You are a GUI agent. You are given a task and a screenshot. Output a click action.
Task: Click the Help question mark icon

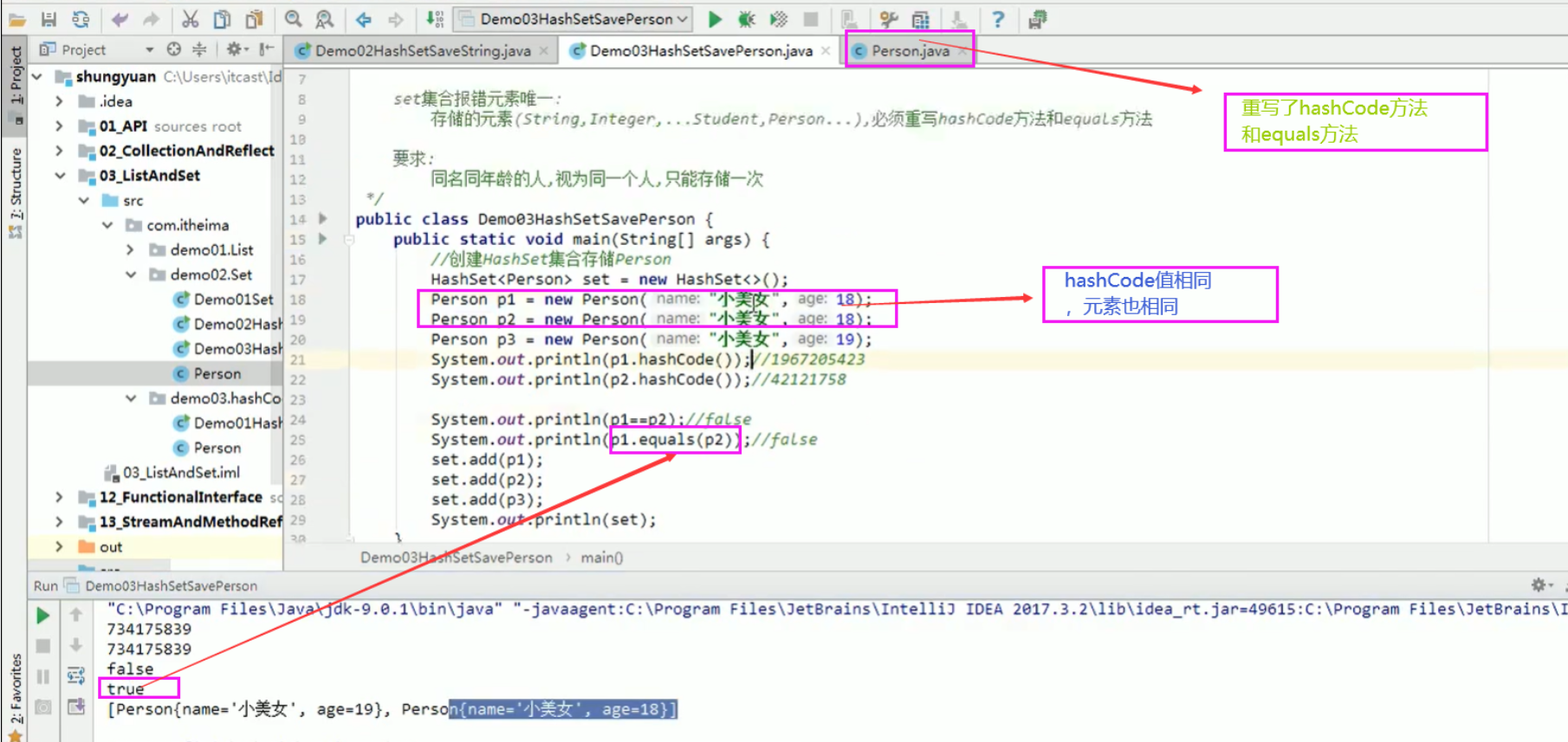coord(998,18)
